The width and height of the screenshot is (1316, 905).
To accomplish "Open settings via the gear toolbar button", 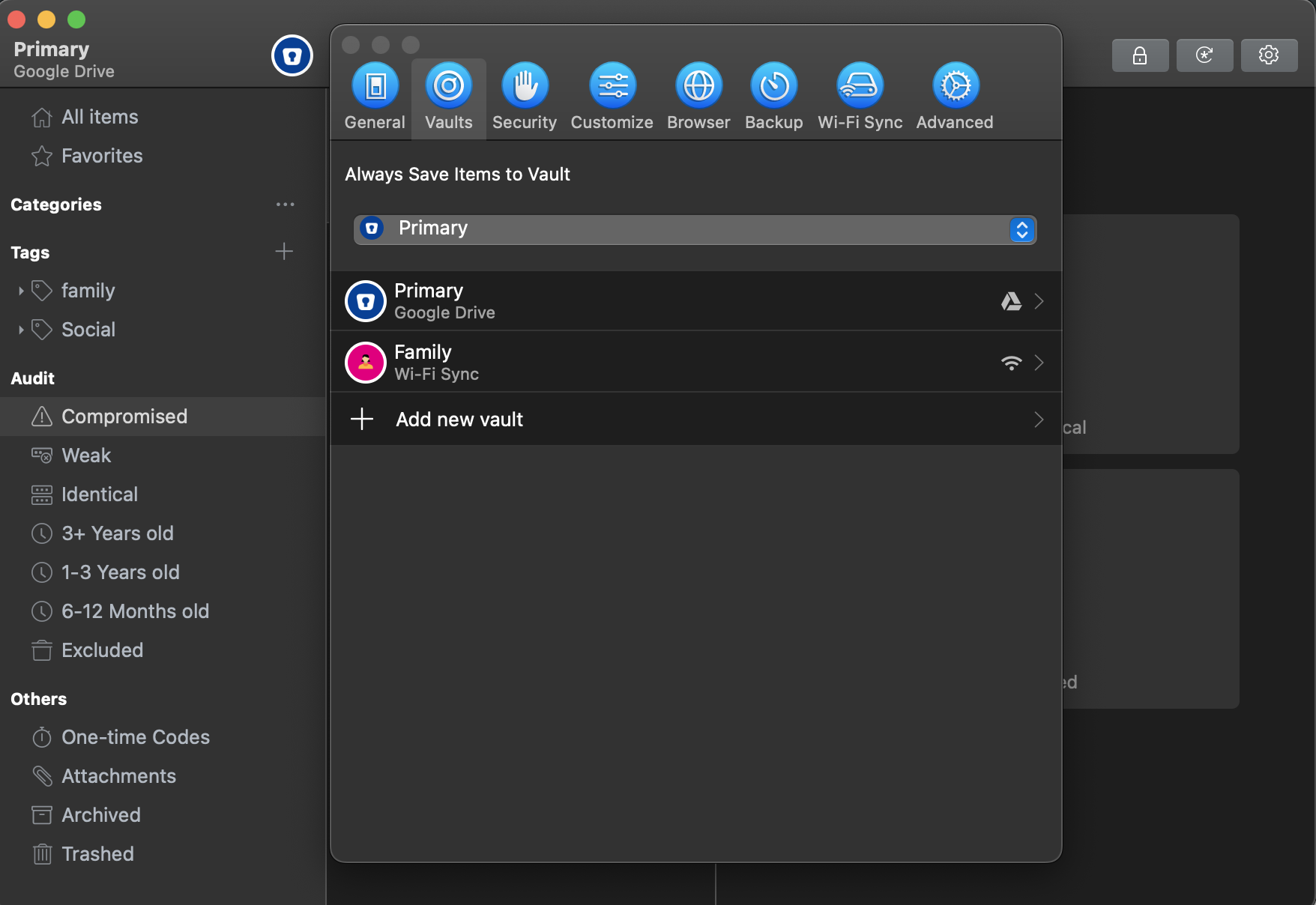I will [x=1269, y=55].
